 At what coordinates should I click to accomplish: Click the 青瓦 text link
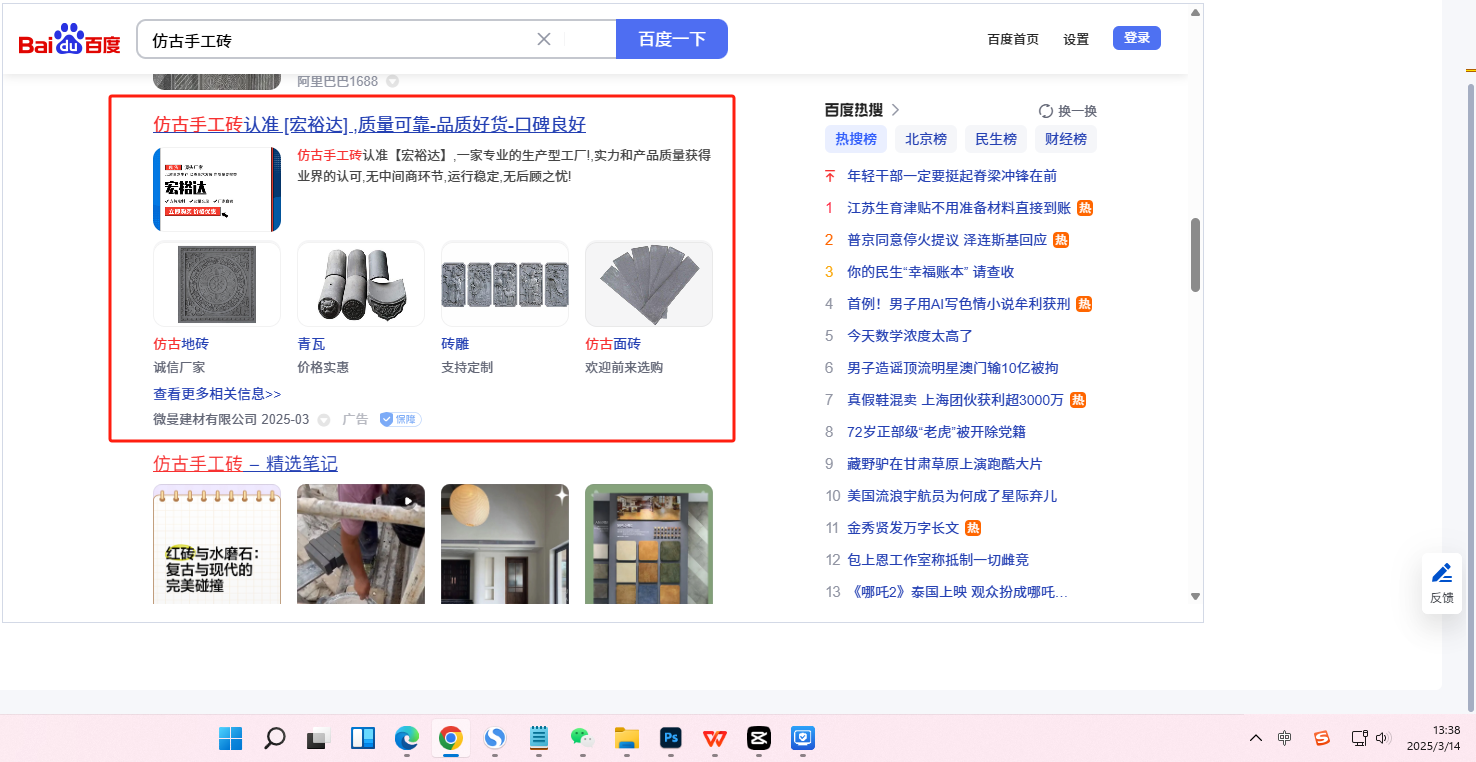(x=311, y=344)
